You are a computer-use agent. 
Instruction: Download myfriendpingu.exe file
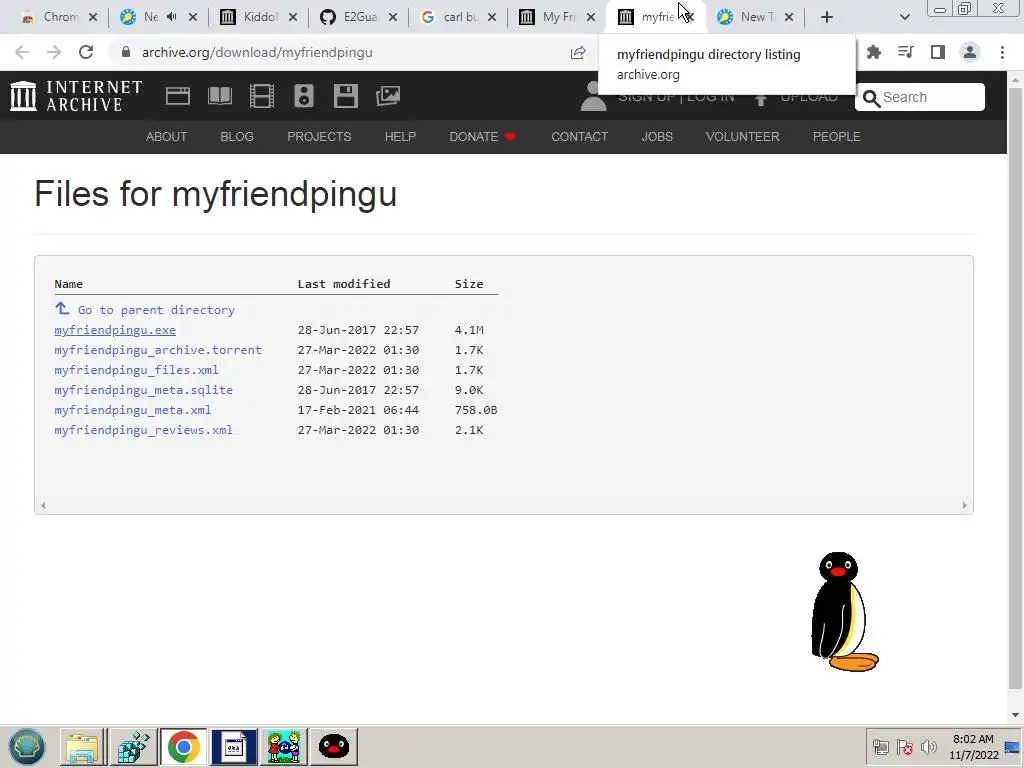click(x=115, y=330)
